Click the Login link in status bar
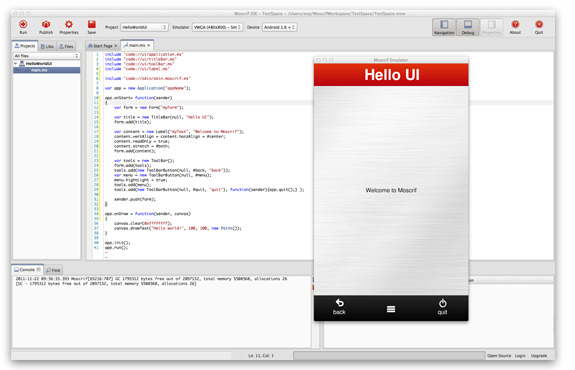 click(x=520, y=356)
